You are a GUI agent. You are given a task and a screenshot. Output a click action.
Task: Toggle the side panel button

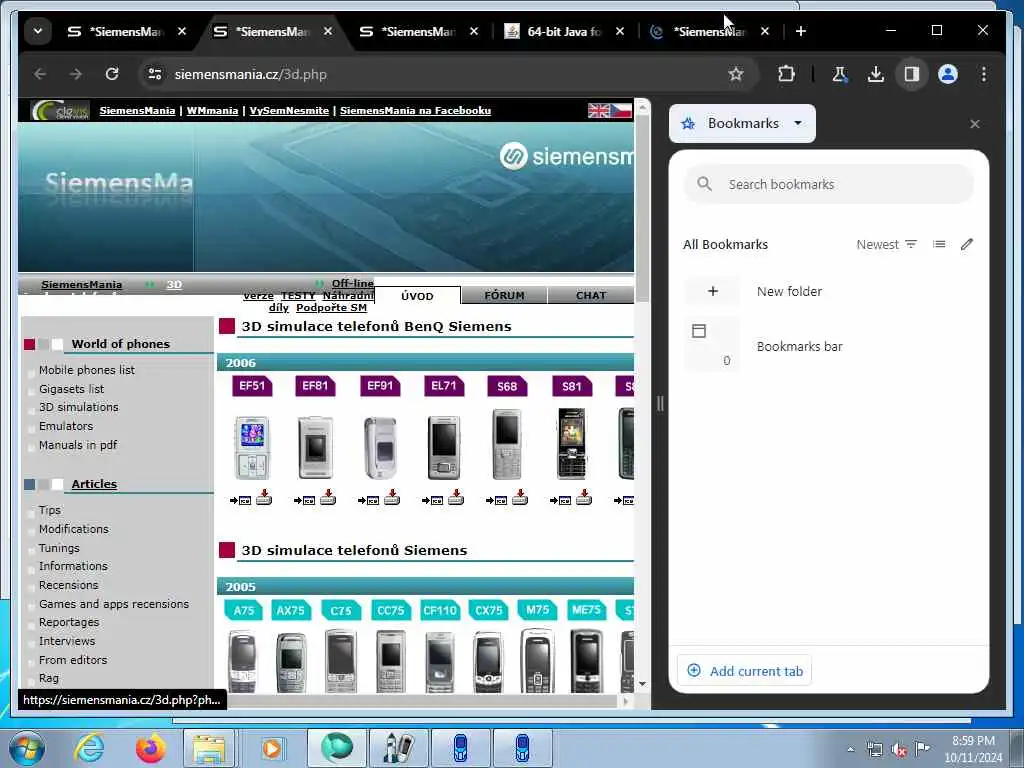click(912, 74)
